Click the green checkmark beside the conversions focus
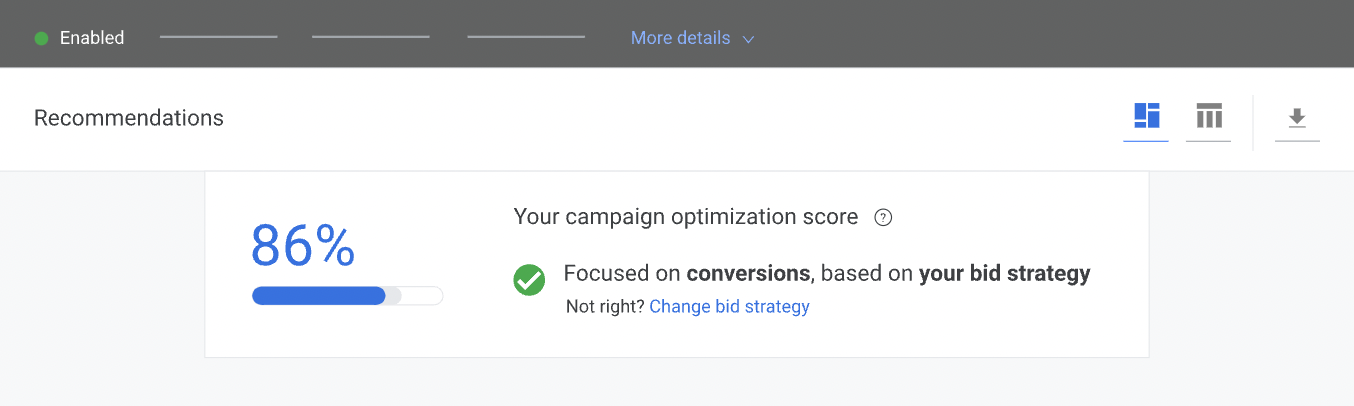 [x=529, y=279]
